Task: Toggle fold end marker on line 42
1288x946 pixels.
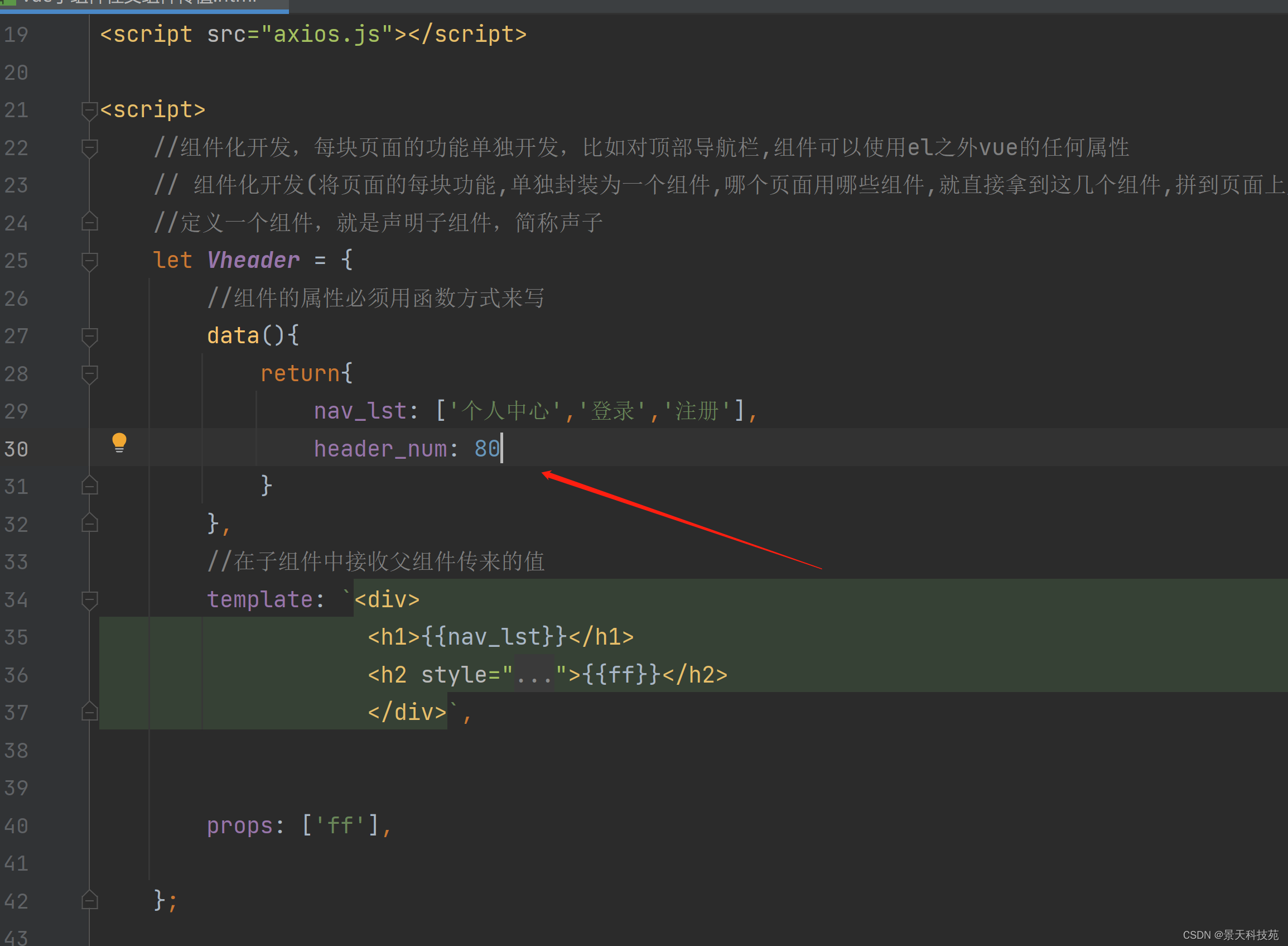Action: 89,900
